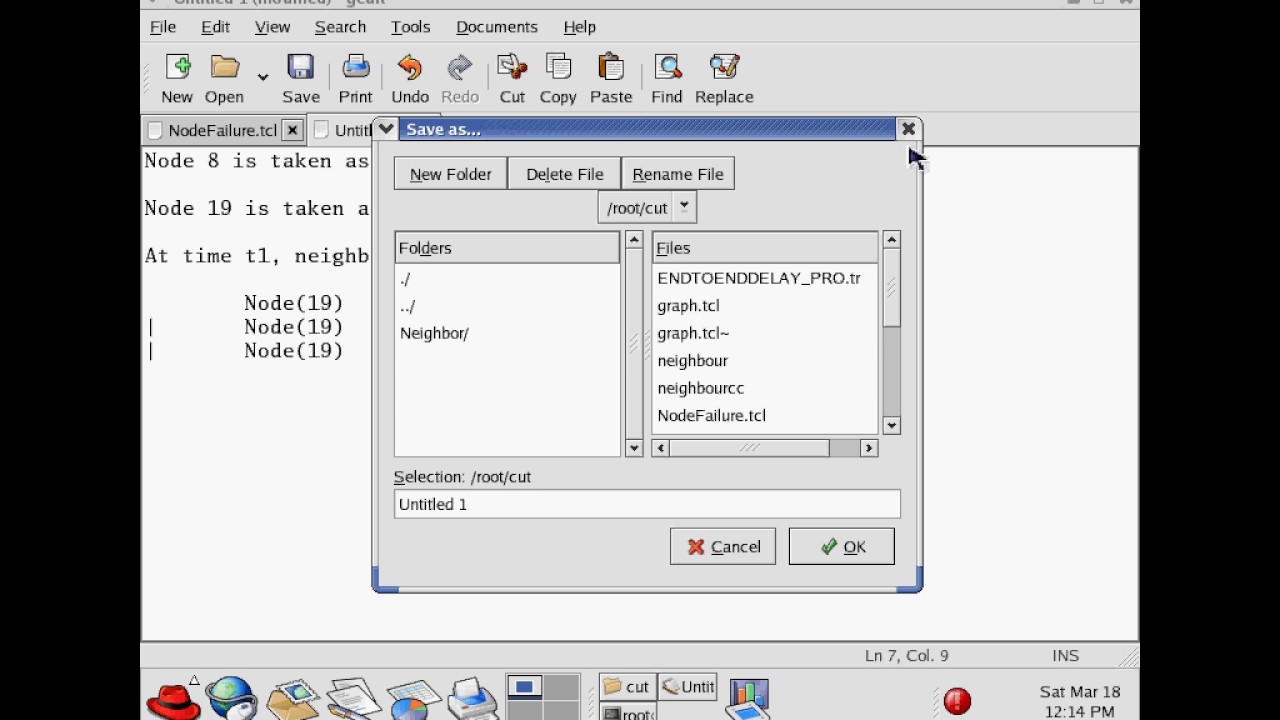
Task: Open the Save as window menu arrow
Action: (x=386, y=129)
